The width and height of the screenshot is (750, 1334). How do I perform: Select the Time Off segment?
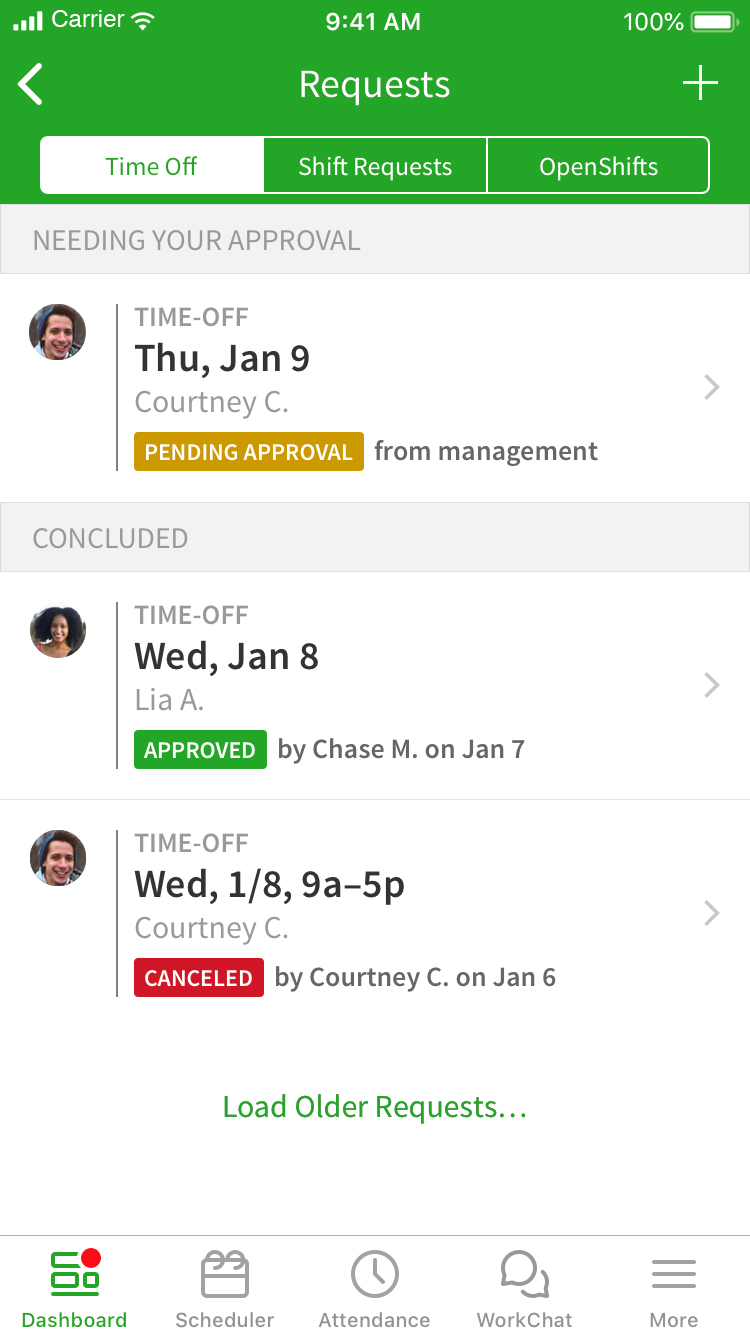(x=152, y=166)
